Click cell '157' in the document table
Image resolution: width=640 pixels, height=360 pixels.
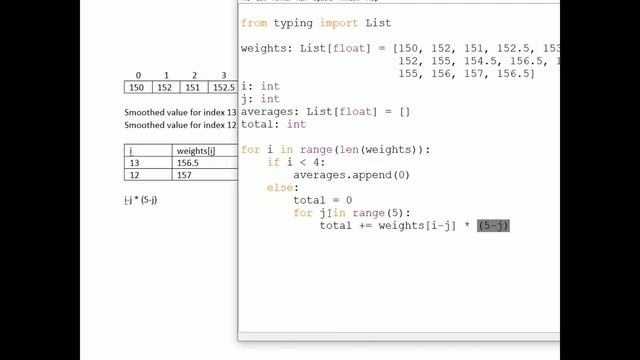click(x=204, y=175)
